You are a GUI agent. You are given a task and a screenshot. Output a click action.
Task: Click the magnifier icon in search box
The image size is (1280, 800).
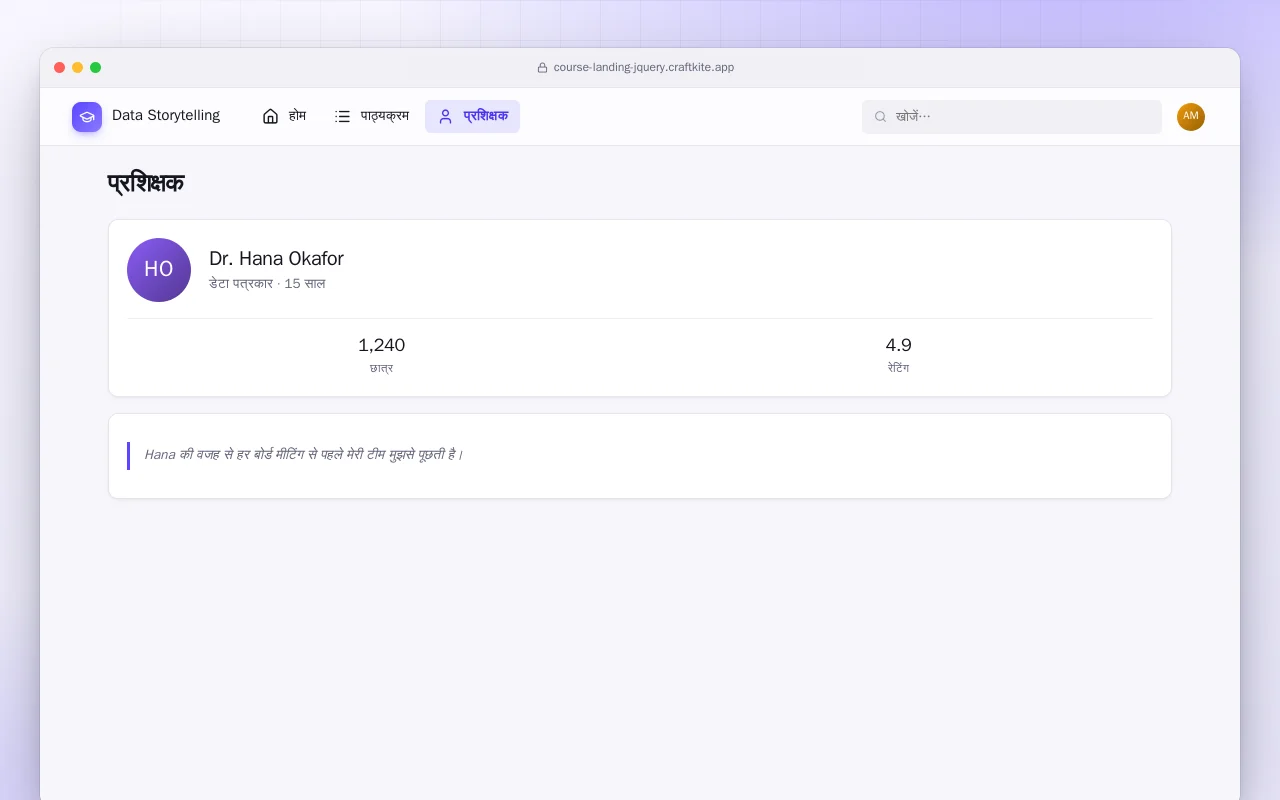881,117
